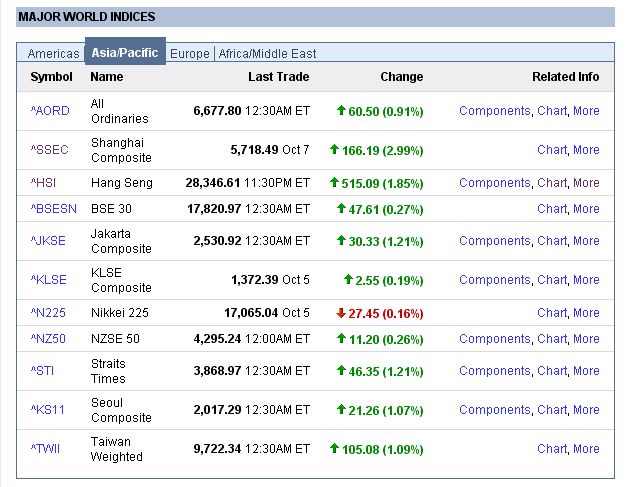627x487 pixels.
Task: Open Chart link for Shanghai Composite
Action: (552, 150)
